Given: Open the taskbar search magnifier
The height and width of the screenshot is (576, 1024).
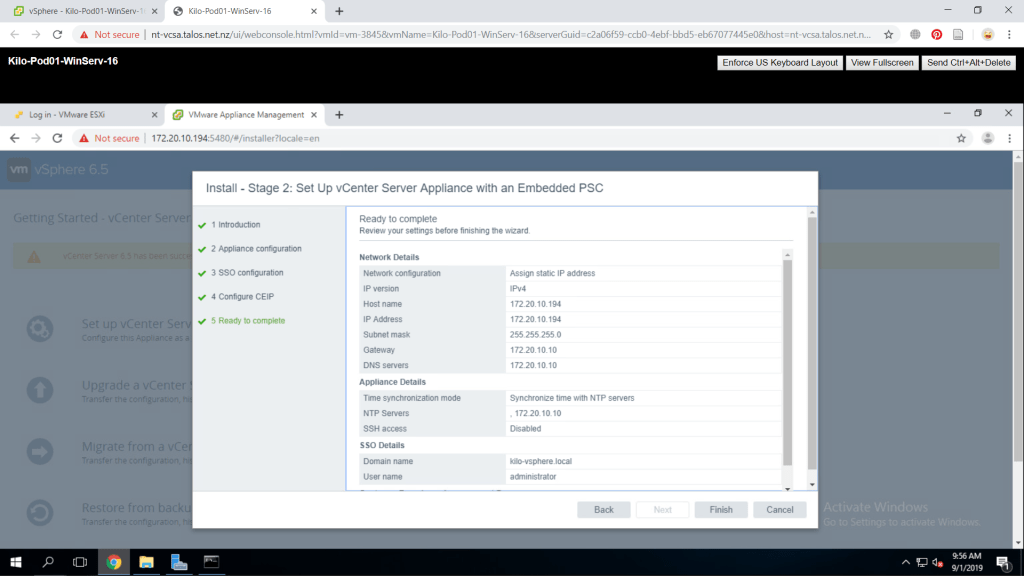Looking at the screenshot, I should click(x=48, y=562).
